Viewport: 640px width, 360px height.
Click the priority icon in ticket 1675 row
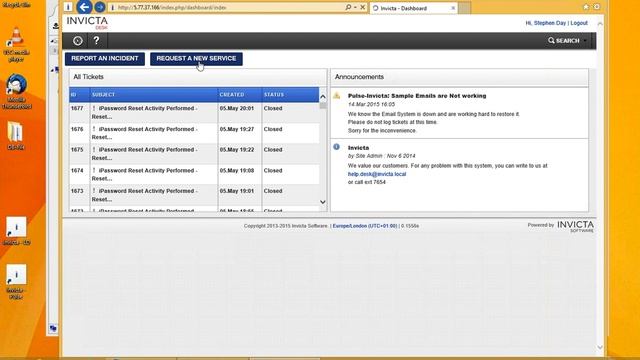(94, 150)
